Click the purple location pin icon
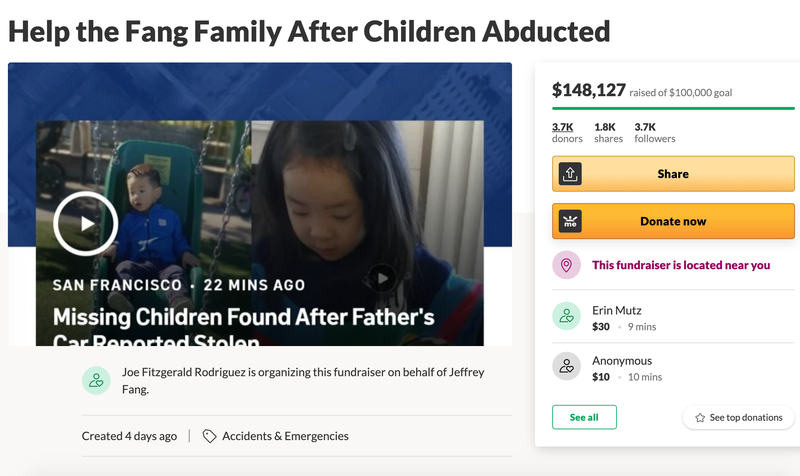800x476 pixels. pyautogui.click(x=567, y=265)
